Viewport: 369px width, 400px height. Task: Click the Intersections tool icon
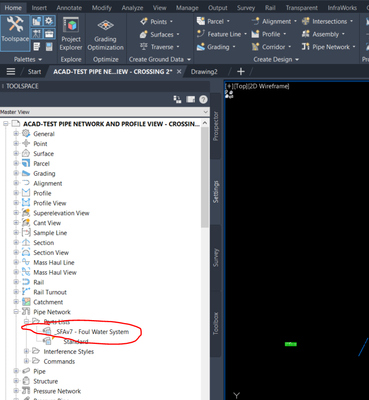click(306, 21)
